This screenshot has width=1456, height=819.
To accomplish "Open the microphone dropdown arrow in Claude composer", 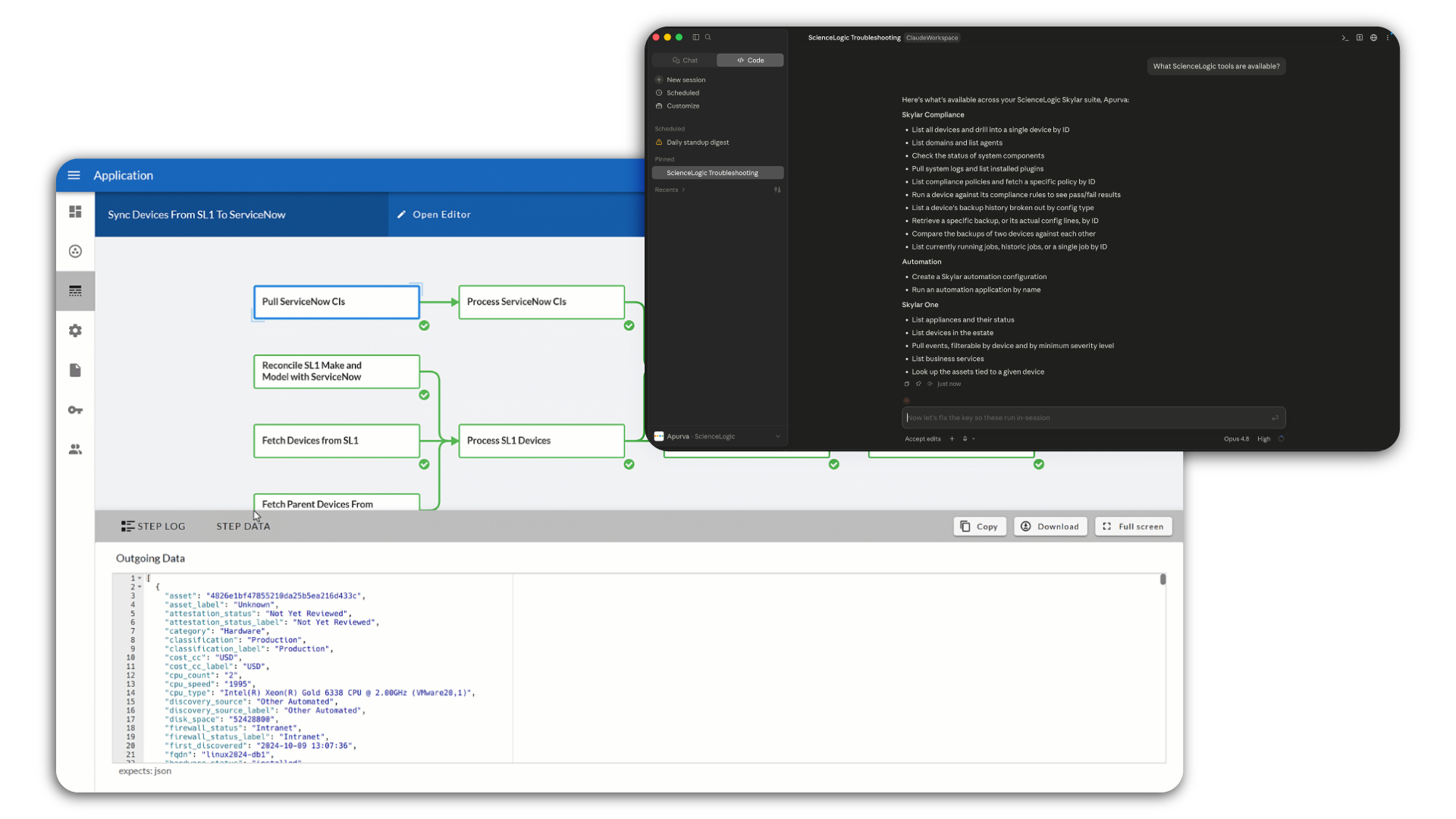I will pyautogui.click(x=974, y=439).
